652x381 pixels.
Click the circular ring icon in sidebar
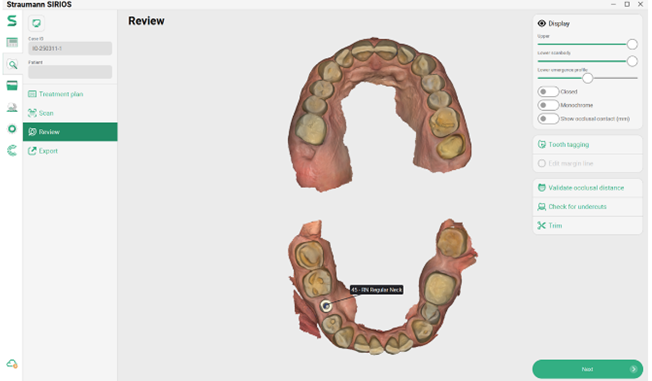[x=12, y=129]
